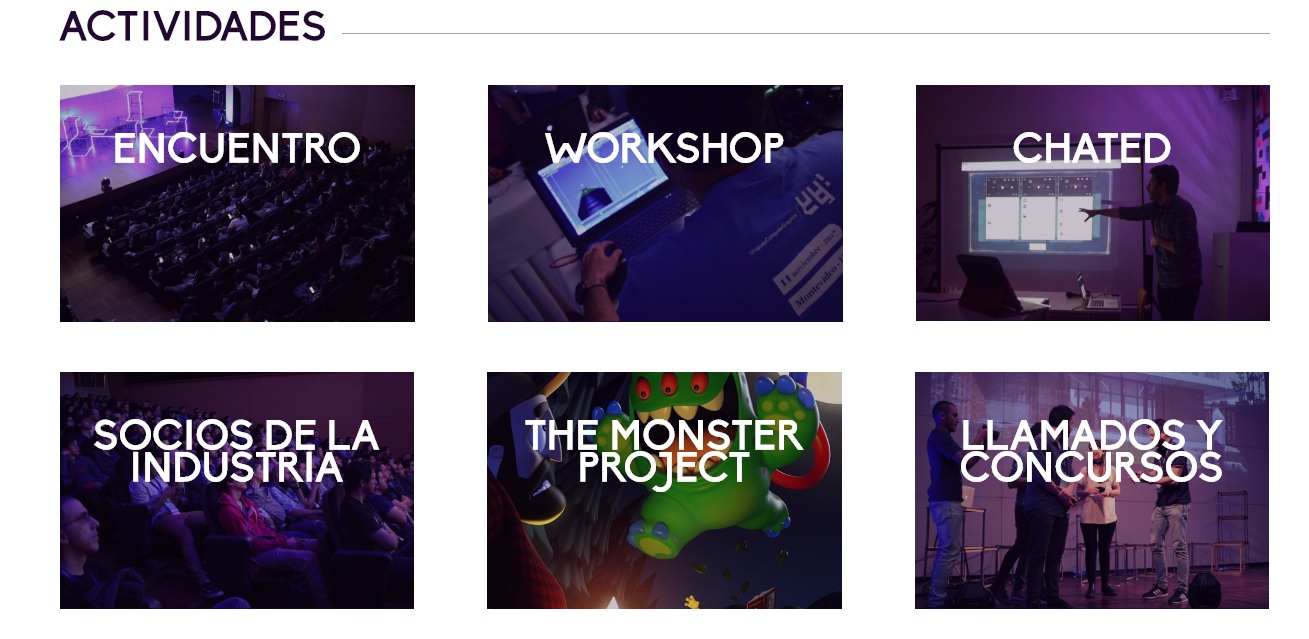The image size is (1309, 639).
Task: Open the LLAMADOS Y CONCURSOS tile
Action: click(1092, 490)
